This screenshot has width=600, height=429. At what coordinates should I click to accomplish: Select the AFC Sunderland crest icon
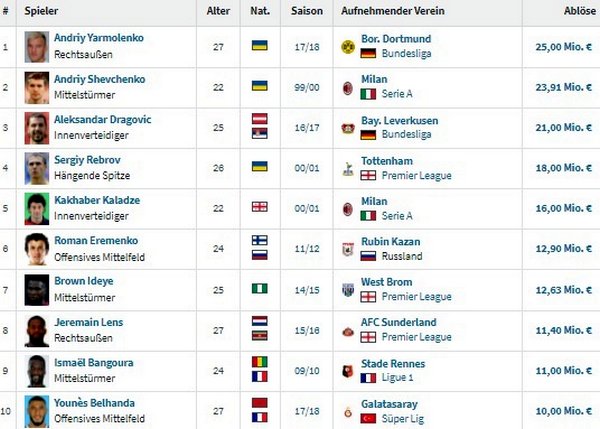click(347, 329)
